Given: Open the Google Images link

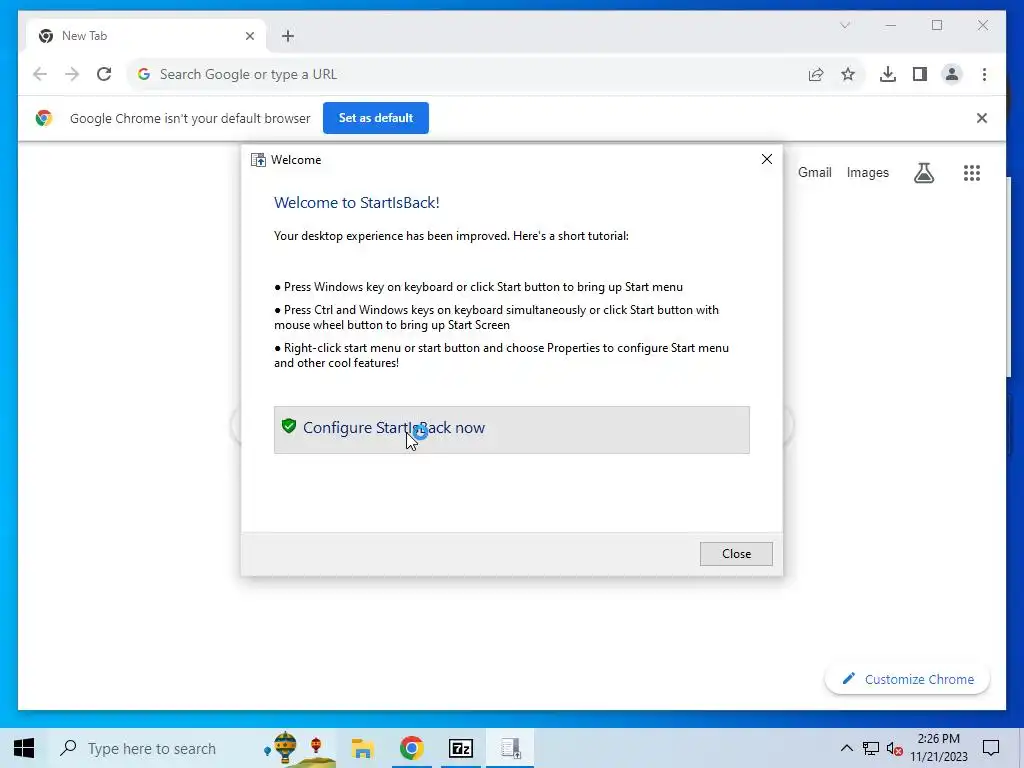Looking at the screenshot, I should [x=867, y=172].
